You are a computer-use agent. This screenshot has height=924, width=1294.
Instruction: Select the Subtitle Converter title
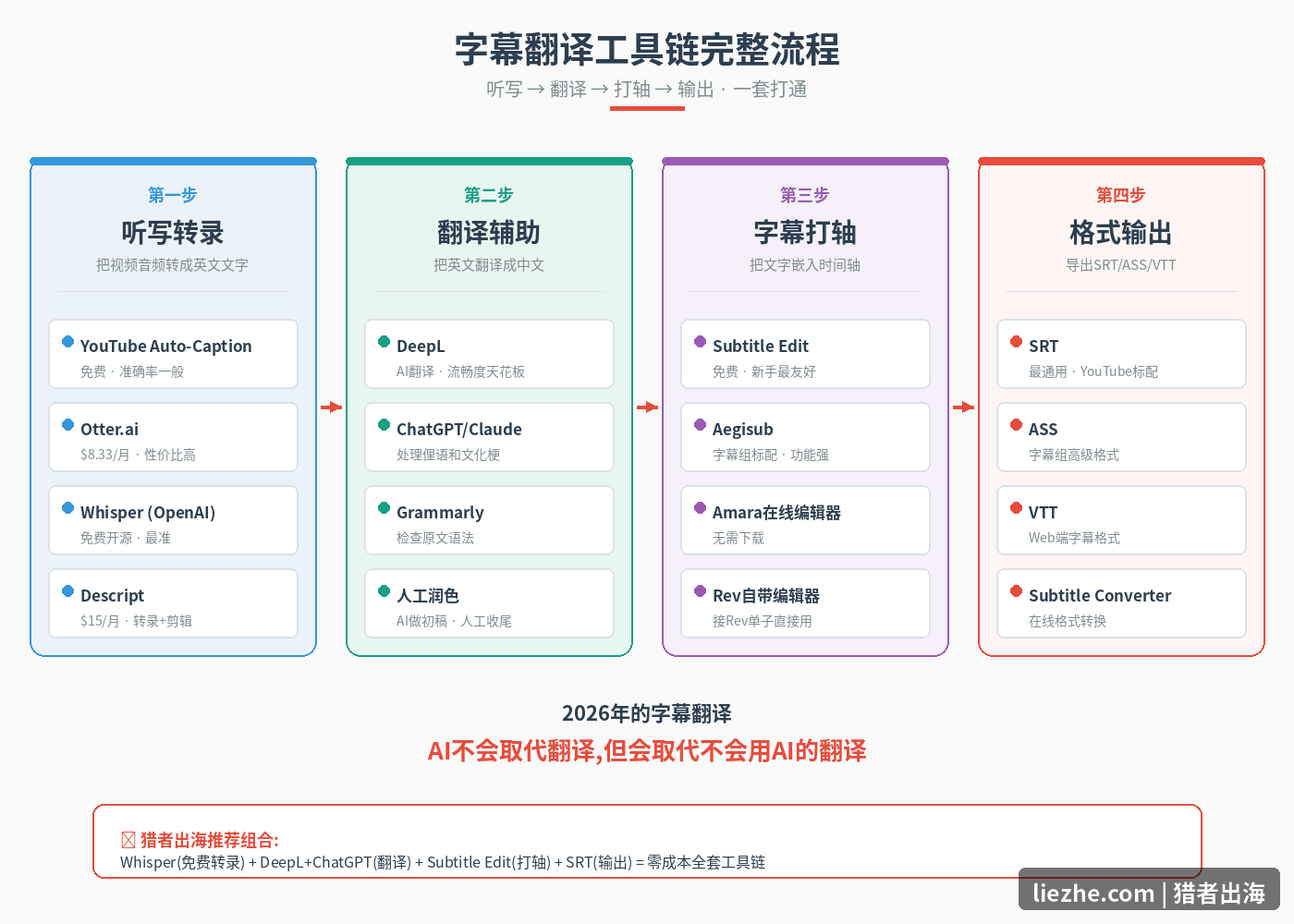[1100, 595]
